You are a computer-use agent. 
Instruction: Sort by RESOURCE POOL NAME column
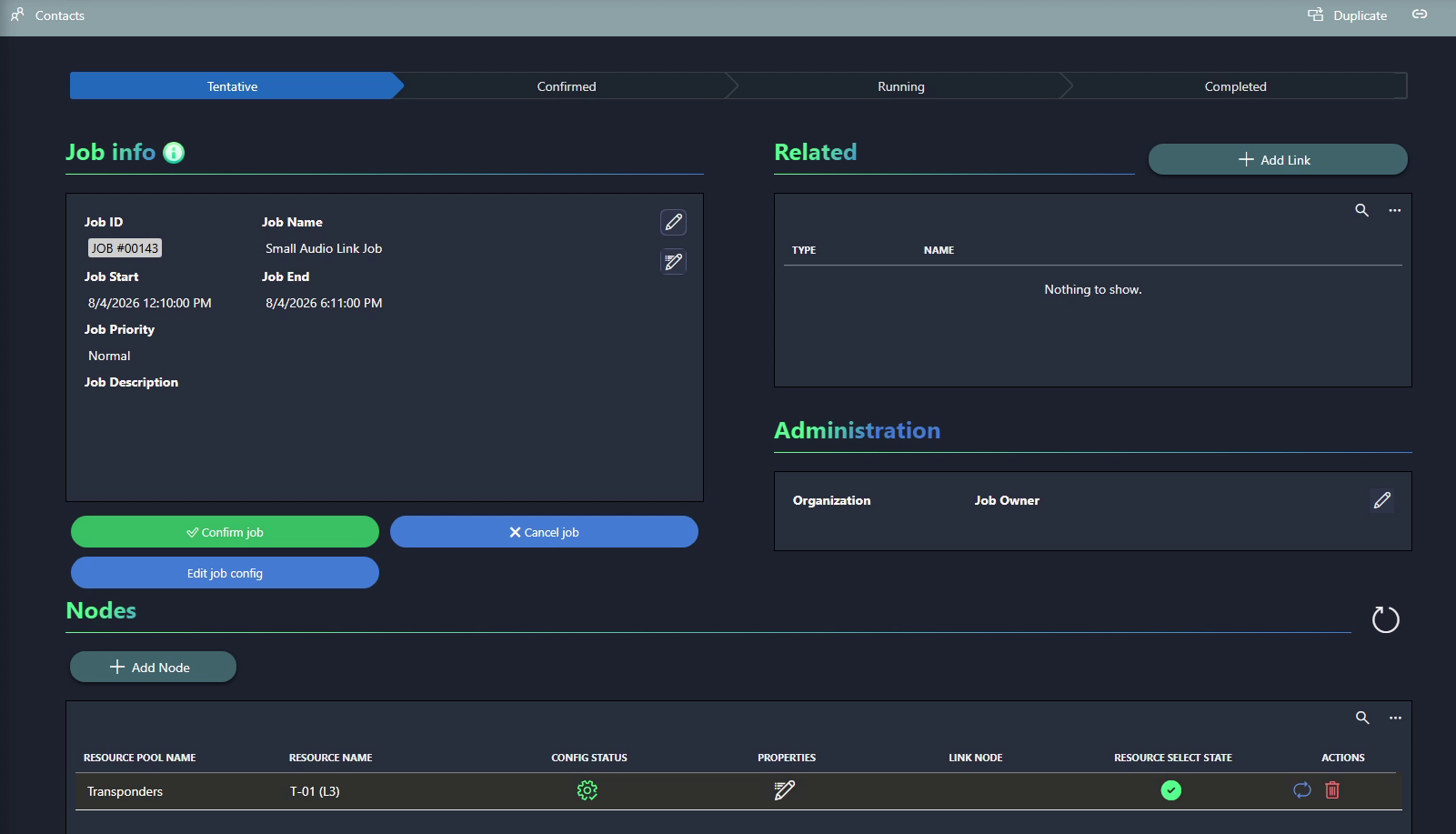coord(140,758)
